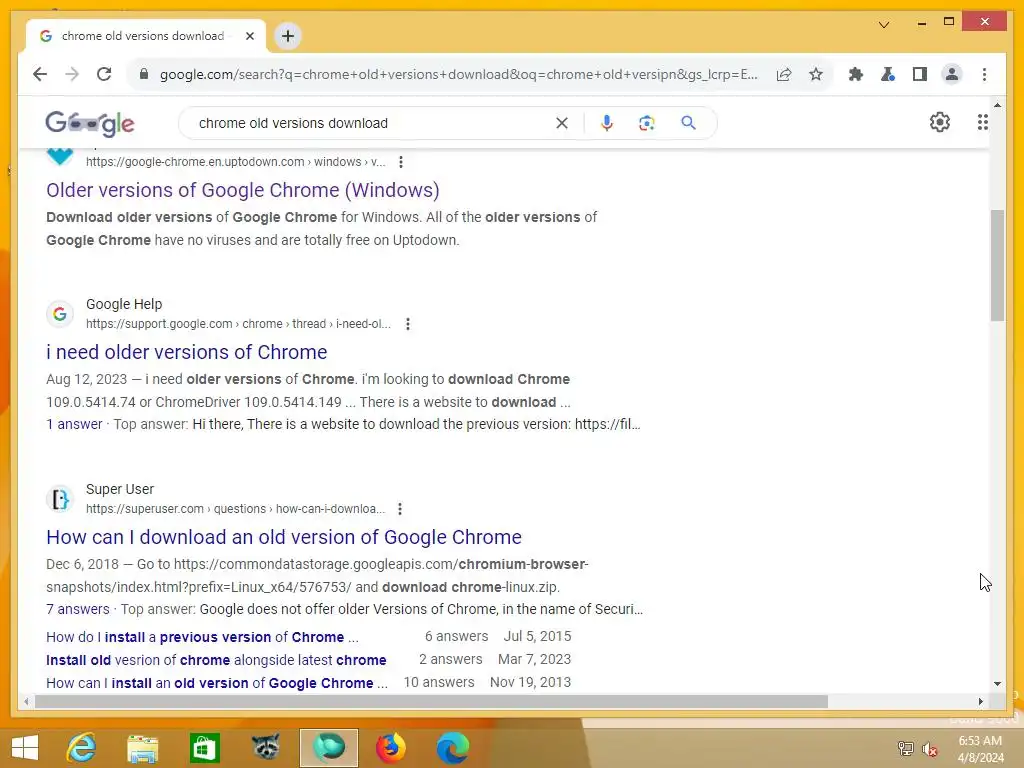Viewport: 1024px width, 768px height.
Task: Open the Extensions puzzle icon
Action: click(856, 74)
